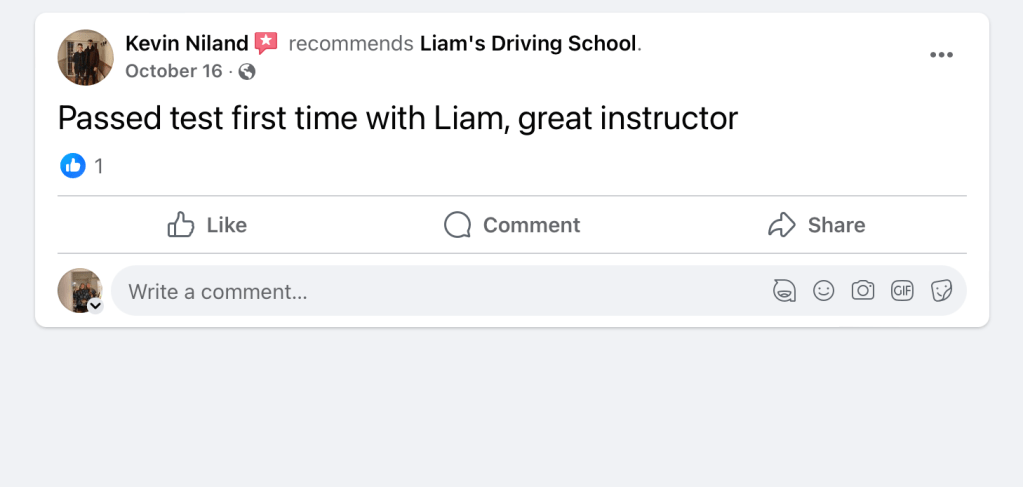The width and height of the screenshot is (1023, 487).
Task: Click the blue thumbs-up reaction icon
Action: coord(73,166)
